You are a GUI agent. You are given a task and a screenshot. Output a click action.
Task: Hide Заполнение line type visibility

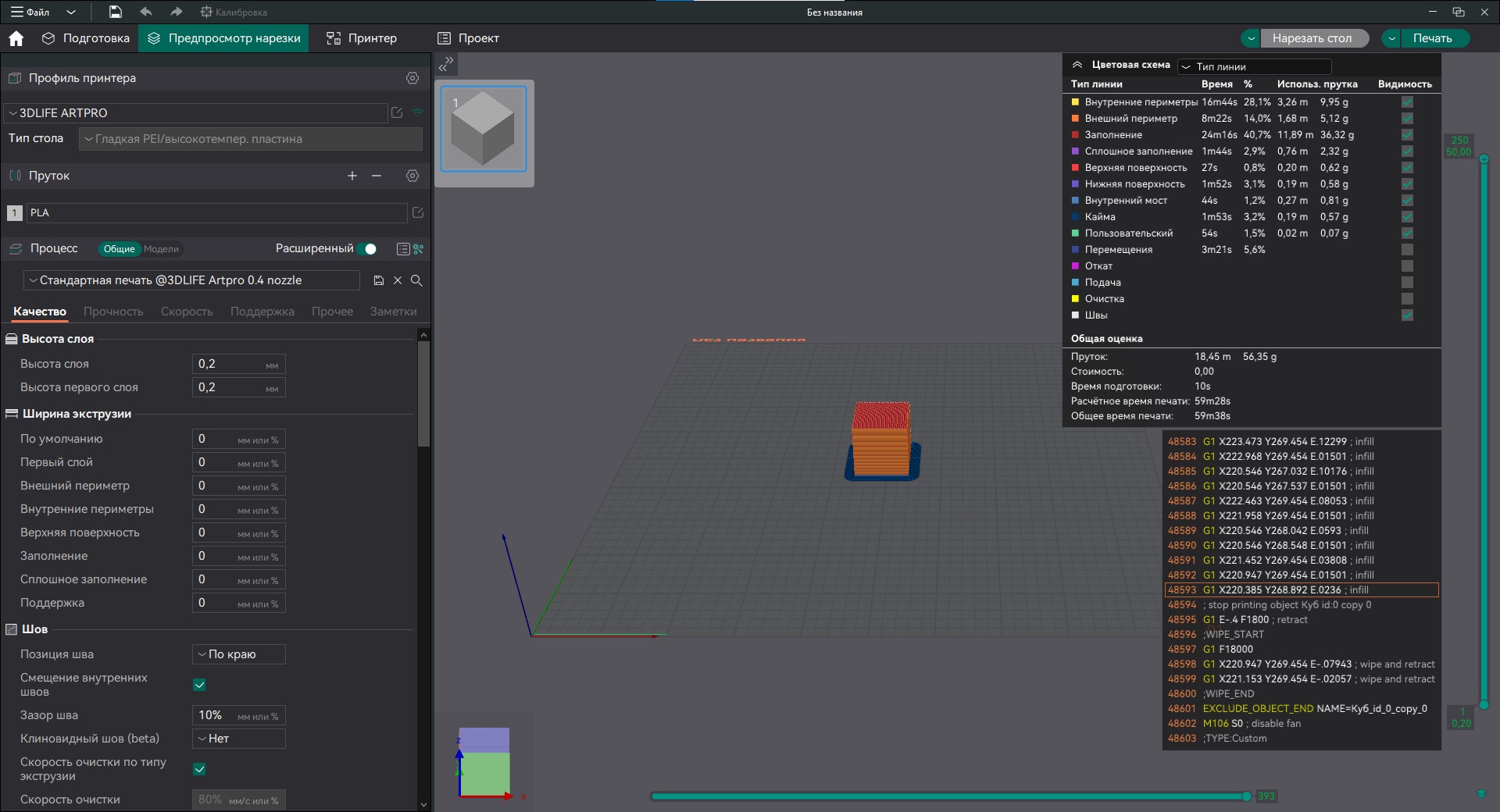pos(1407,135)
